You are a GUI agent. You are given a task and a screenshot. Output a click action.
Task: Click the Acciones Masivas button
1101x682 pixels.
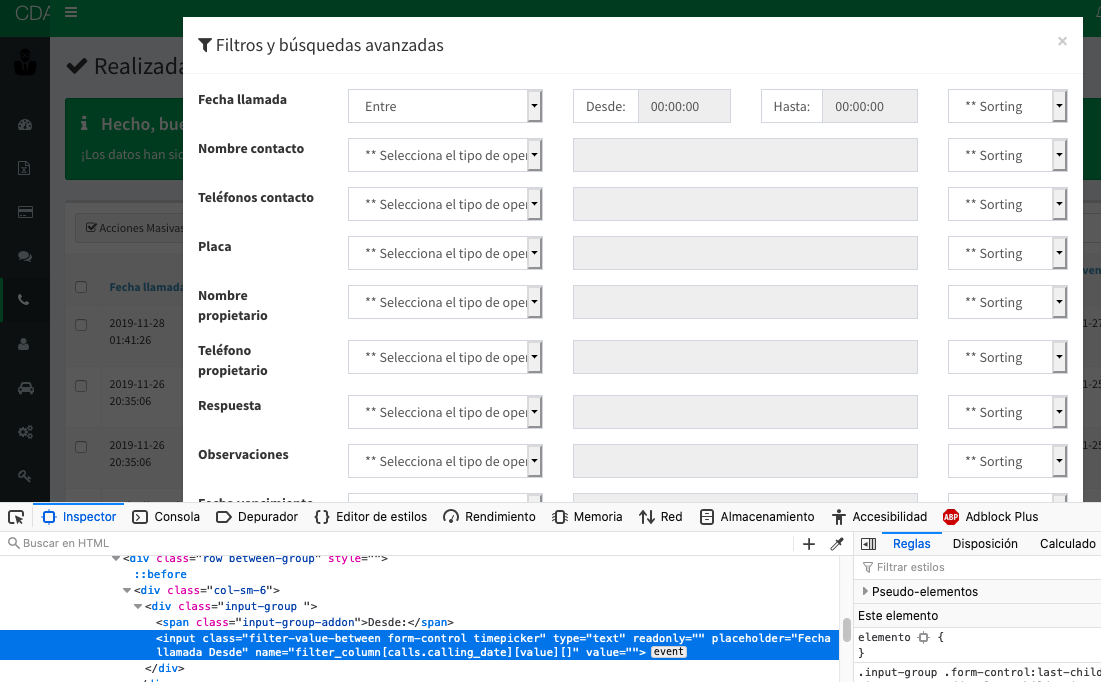click(130, 228)
